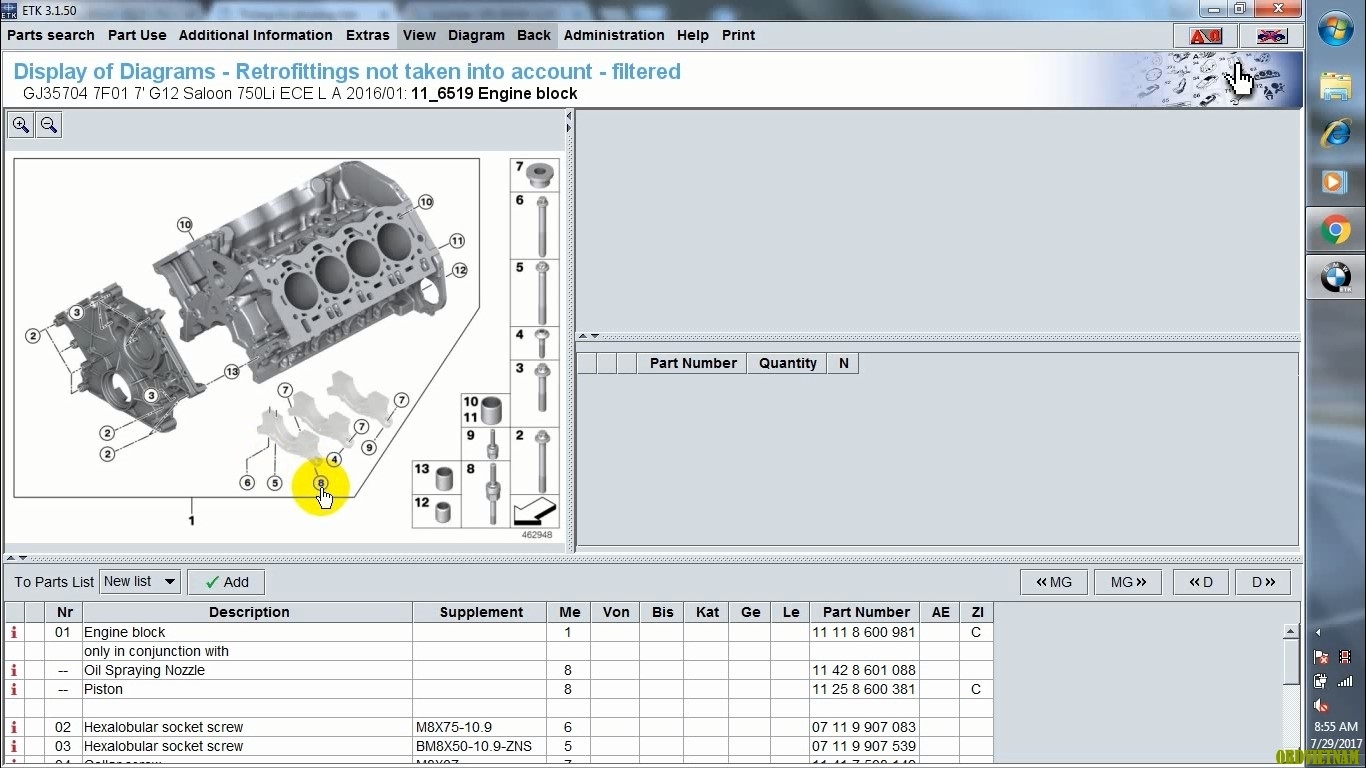The height and width of the screenshot is (768, 1366).
Task: Select part number 11 42 8 601 088
Action: (864, 670)
